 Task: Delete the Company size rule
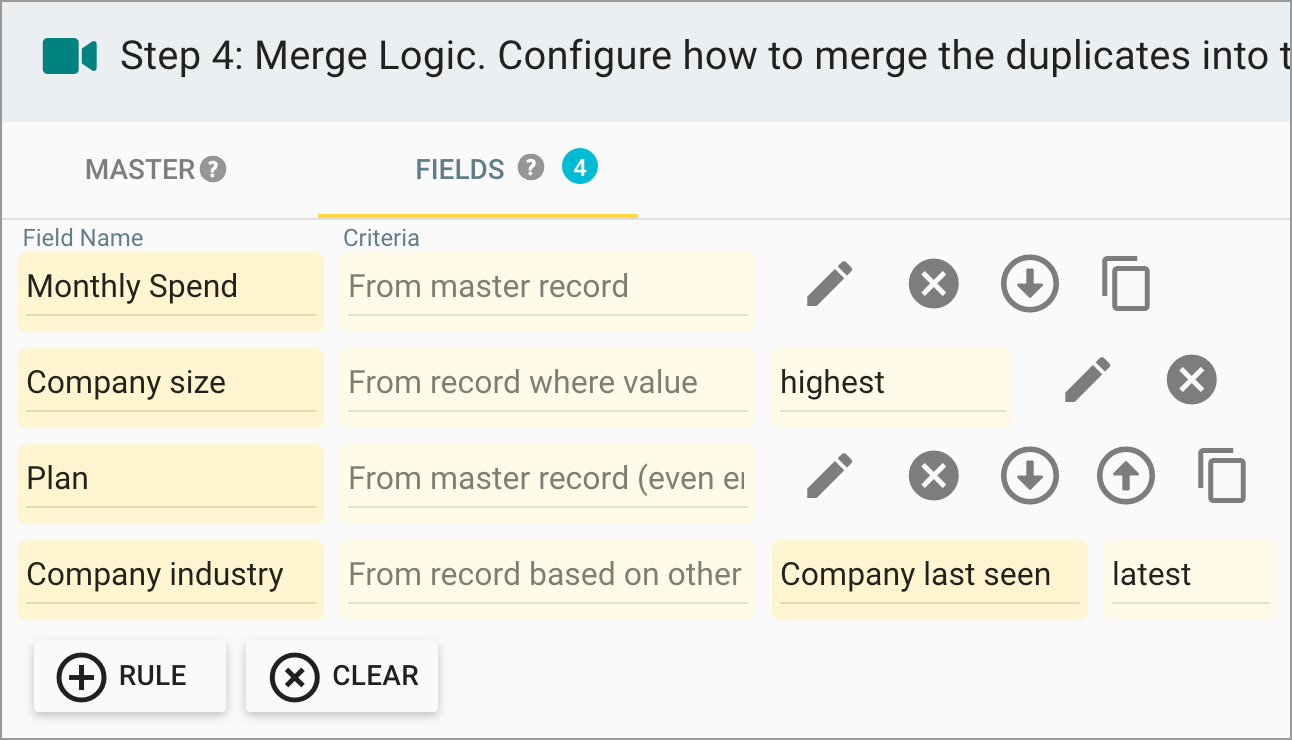pyautogui.click(x=1191, y=380)
